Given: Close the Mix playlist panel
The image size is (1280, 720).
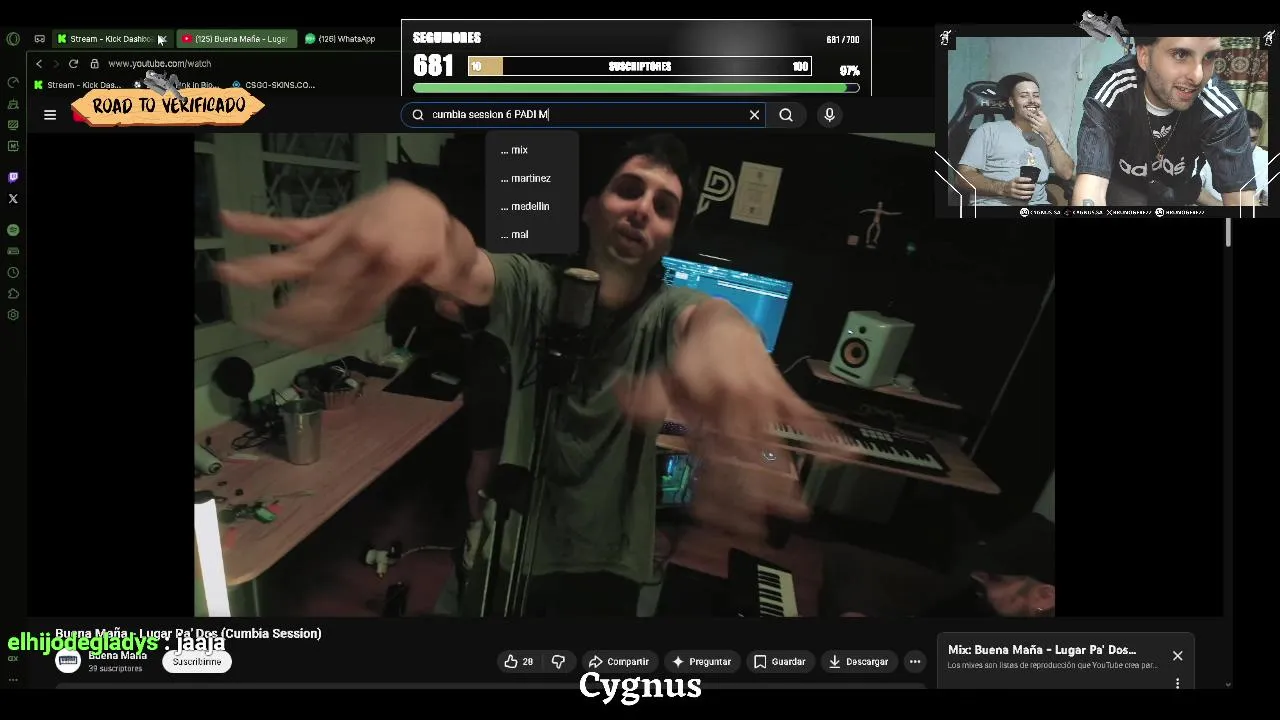Looking at the screenshot, I should pos(1177,656).
